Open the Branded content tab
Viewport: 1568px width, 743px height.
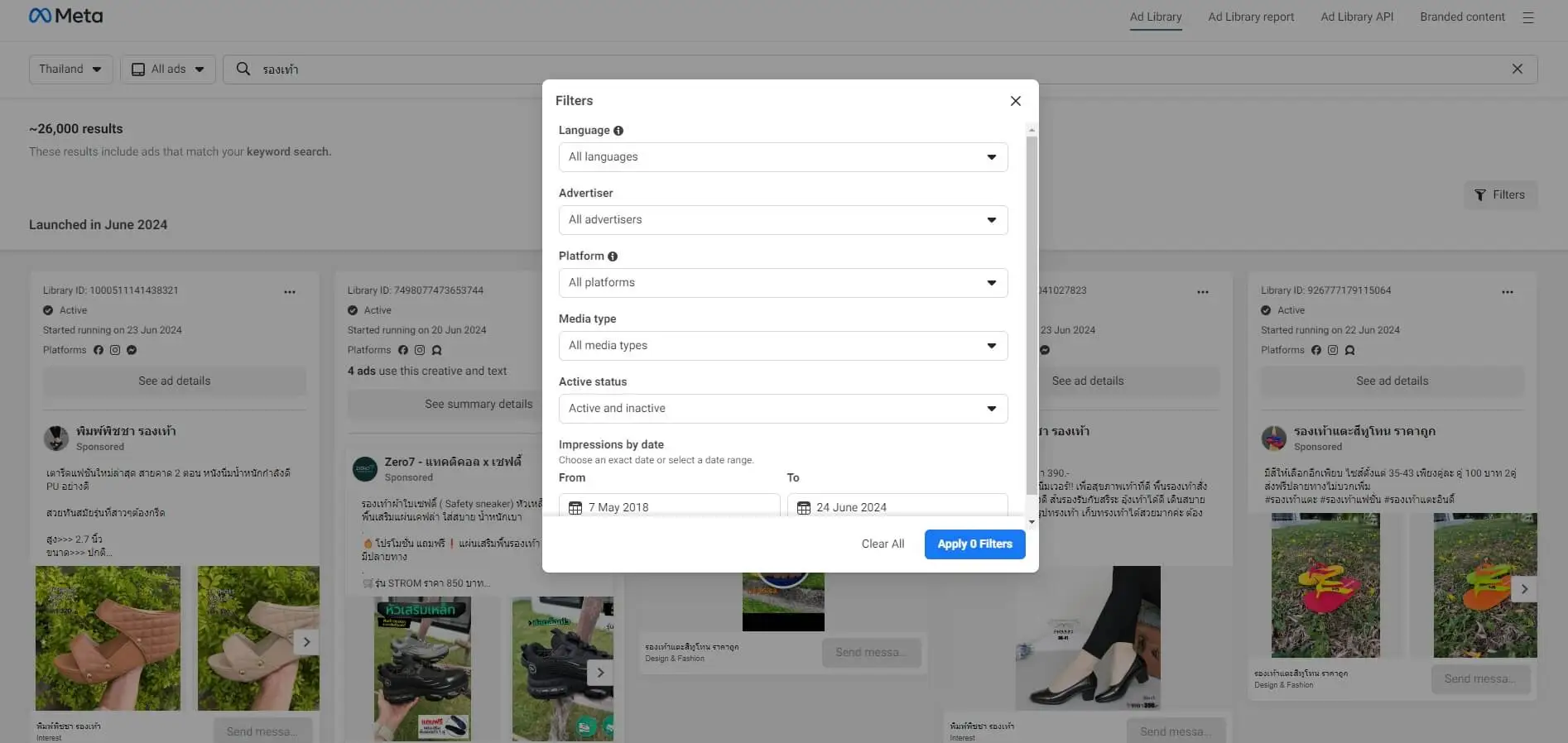1462,17
